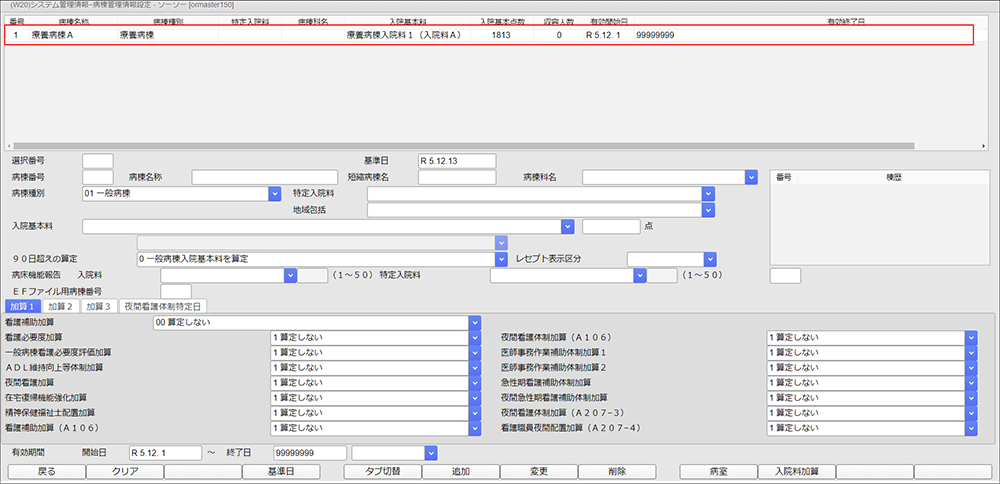Open the 病室 settings button
1000x484 pixels.
pos(718,471)
